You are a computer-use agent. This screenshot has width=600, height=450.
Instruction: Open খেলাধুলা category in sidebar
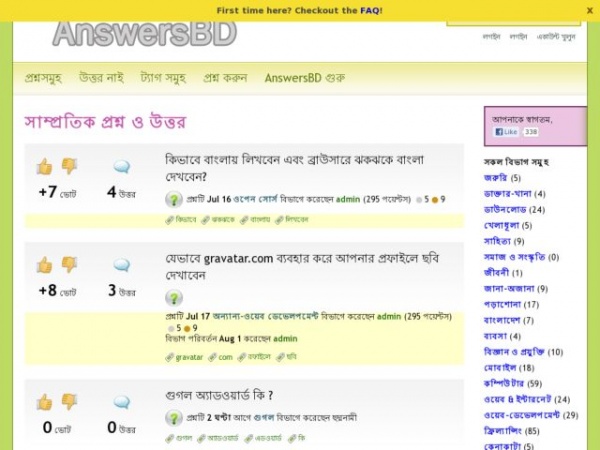click(501, 225)
